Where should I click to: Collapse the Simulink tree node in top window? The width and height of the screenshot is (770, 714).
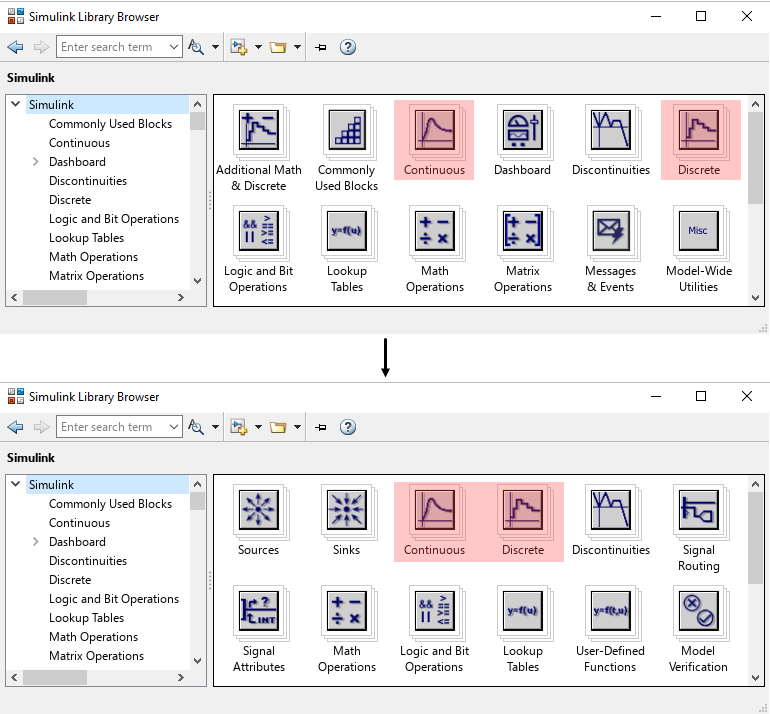click(16, 104)
